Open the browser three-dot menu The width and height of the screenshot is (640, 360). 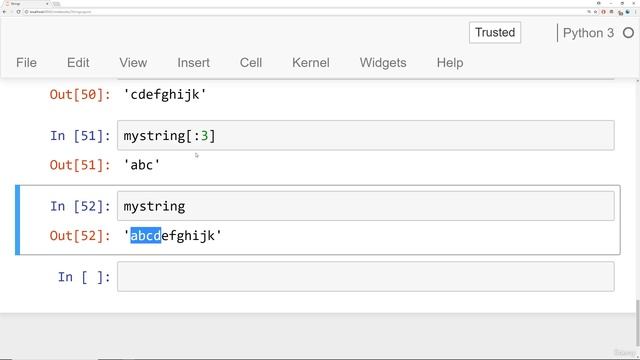point(636,12)
